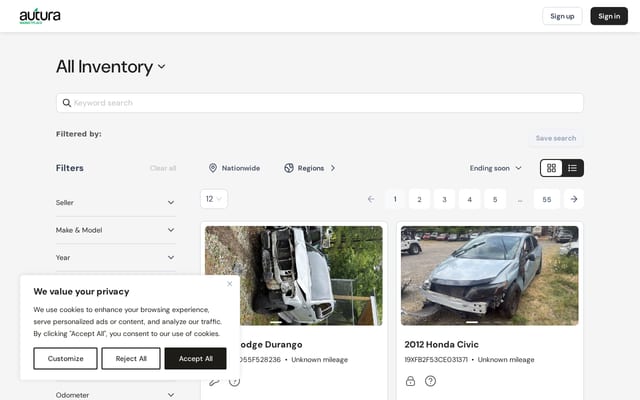Close the cookie privacy banner
The height and width of the screenshot is (400, 640).
pyautogui.click(x=229, y=284)
